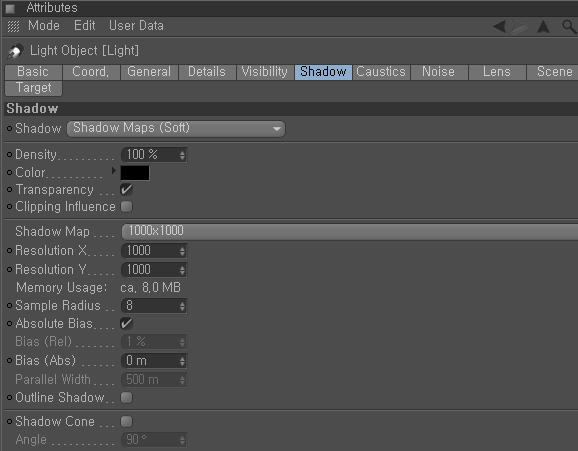Click the black shadow Color swatch
Screen dimensions: 578x451
[x=135, y=173]
